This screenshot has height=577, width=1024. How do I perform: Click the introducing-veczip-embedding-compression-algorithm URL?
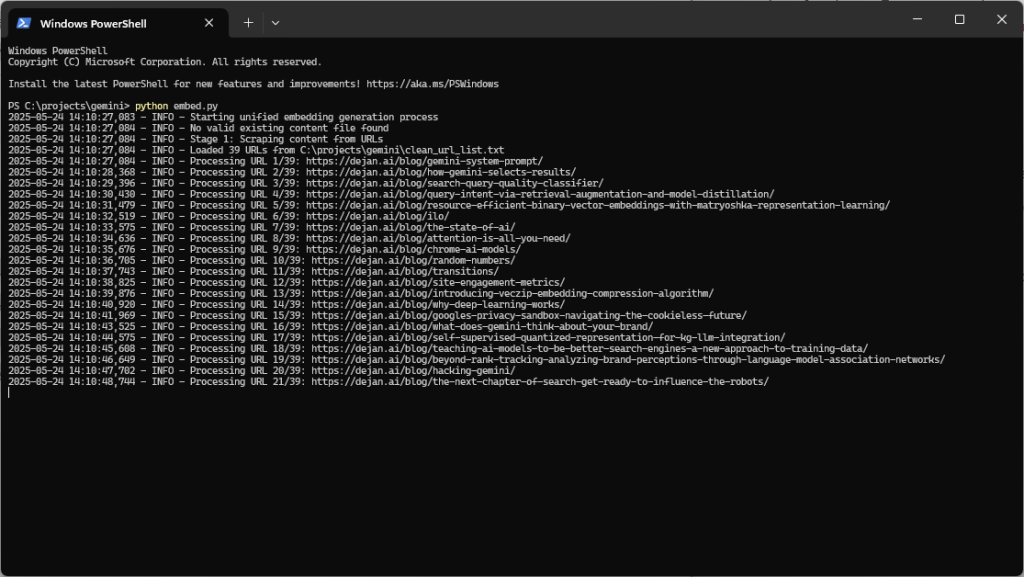click(513, 294)
